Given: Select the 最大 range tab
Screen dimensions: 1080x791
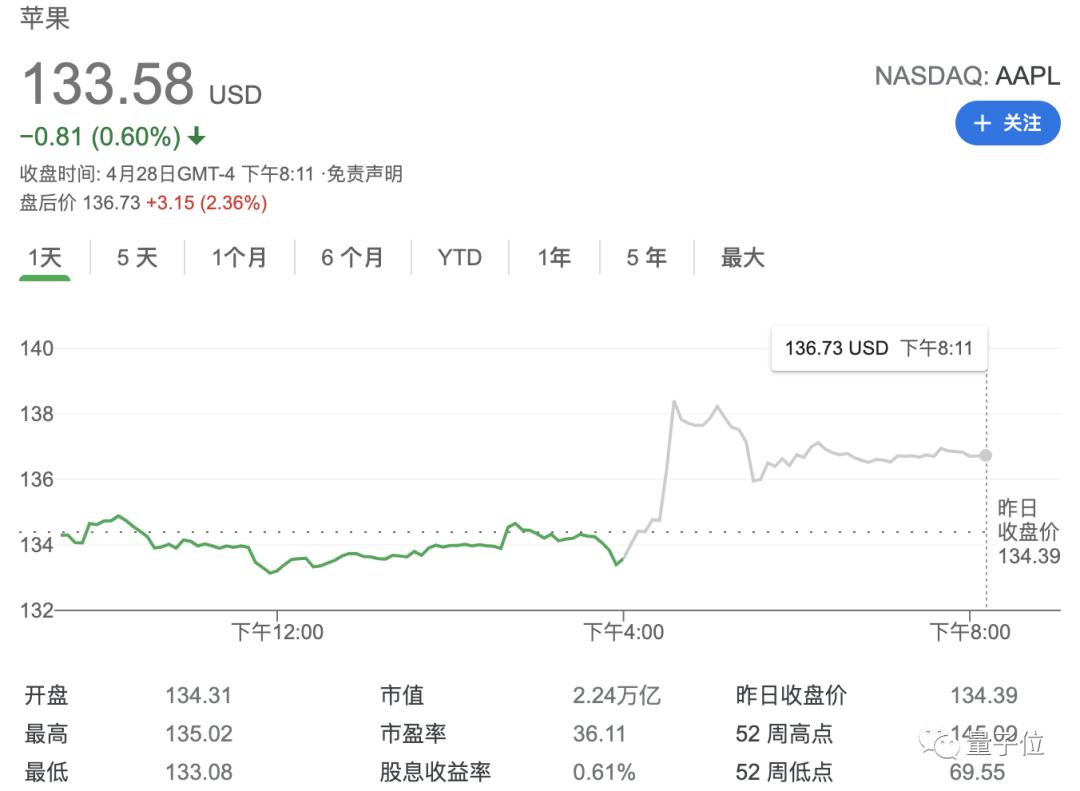Looking at the screenshot, I should click(x=742, y=258).
